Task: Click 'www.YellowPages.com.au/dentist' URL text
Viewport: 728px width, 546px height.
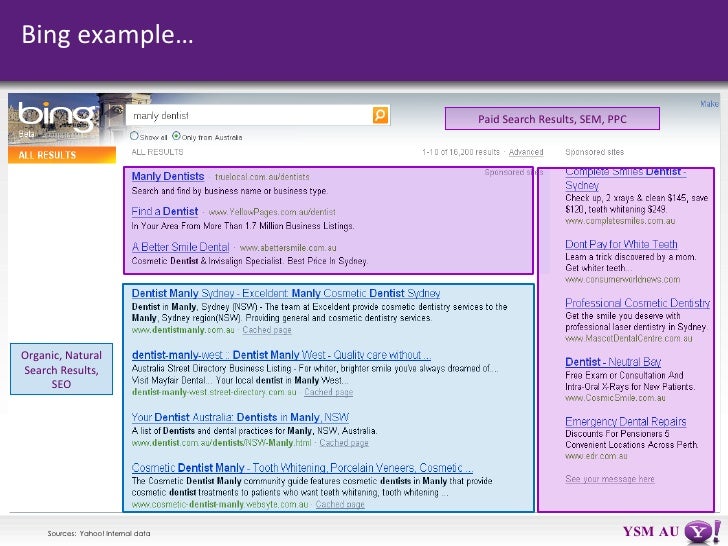Action: (x=272, y=212)
